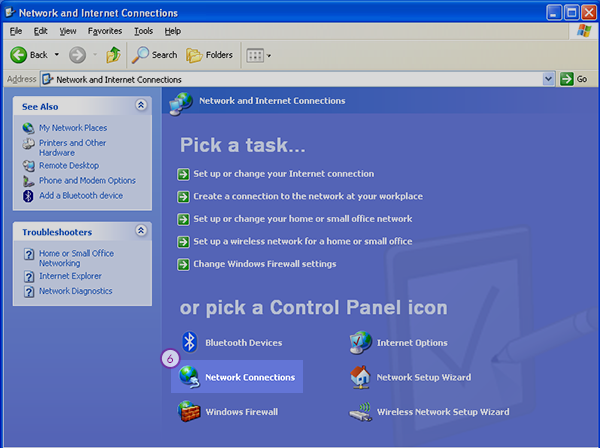Click the control menu icon in title bar
The image size is (600, 448).
click(x=10, y=13)
